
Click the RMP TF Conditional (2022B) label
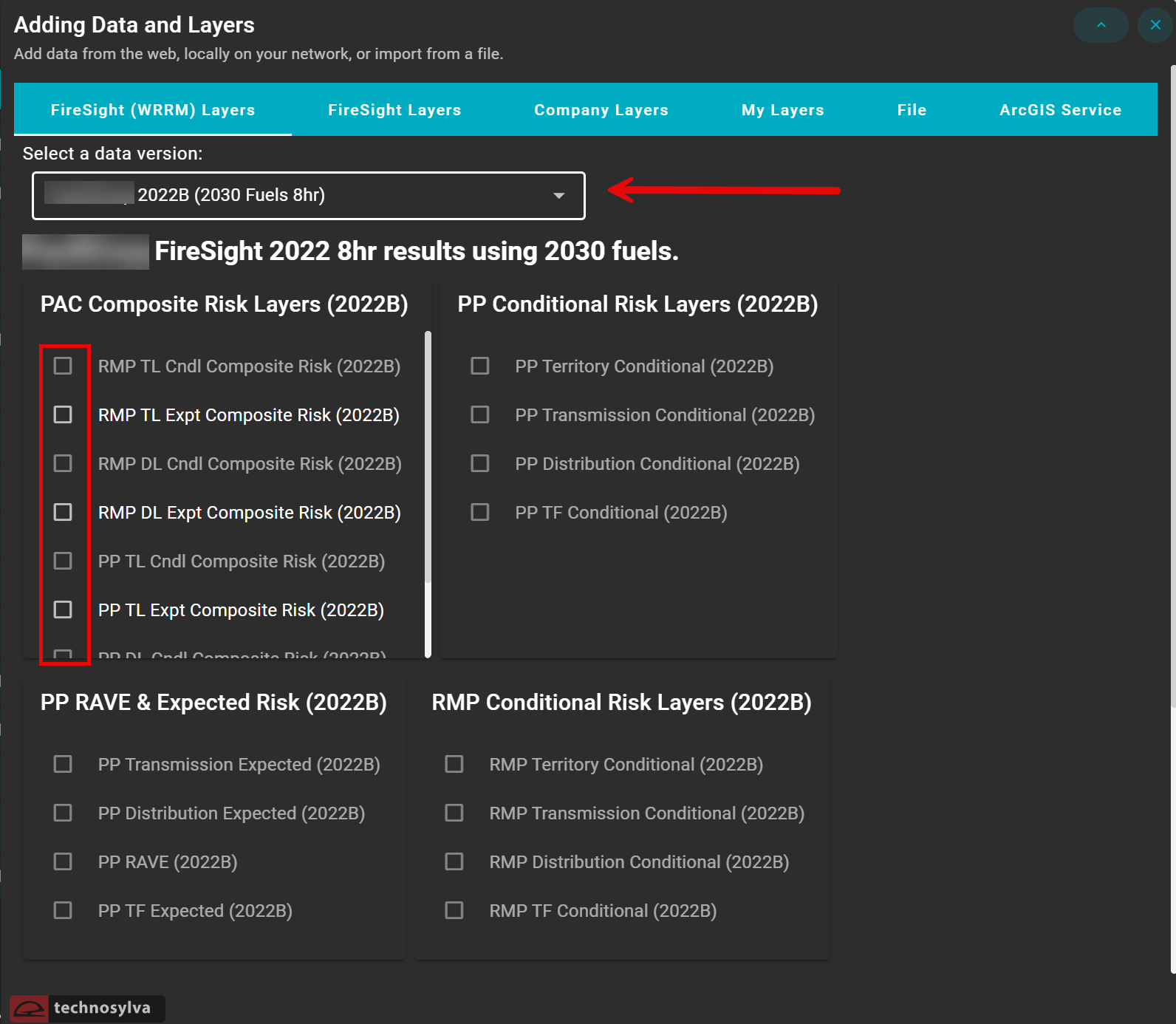(x=603, y=911)
